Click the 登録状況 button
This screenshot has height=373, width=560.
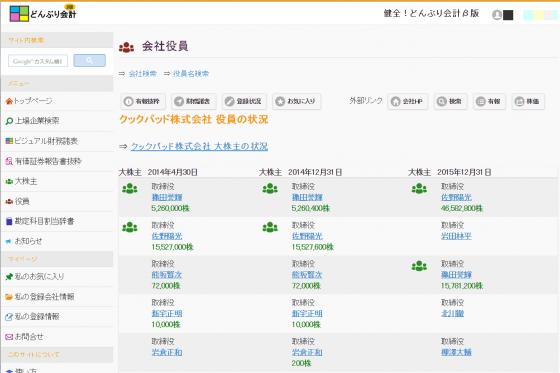click(x=244, y=101)
